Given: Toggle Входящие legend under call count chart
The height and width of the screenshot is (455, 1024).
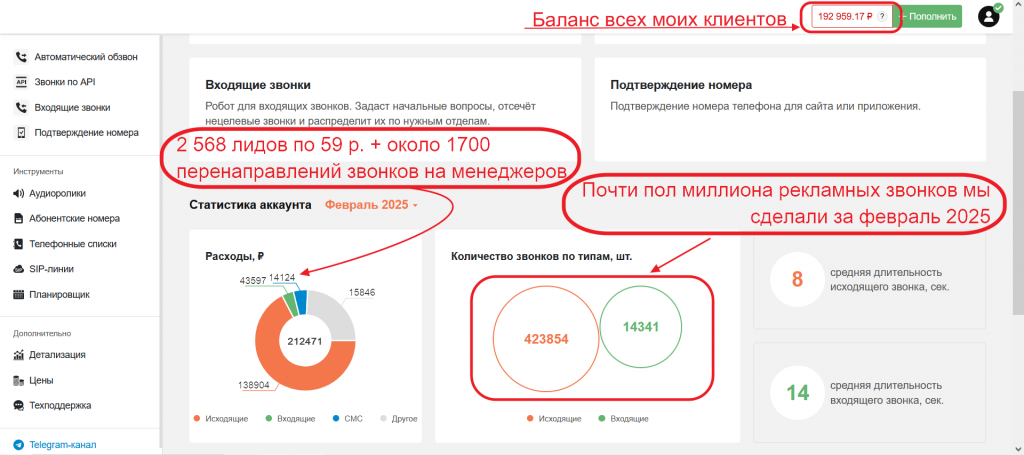Looking at the screenshot, I should coord(626,418).
